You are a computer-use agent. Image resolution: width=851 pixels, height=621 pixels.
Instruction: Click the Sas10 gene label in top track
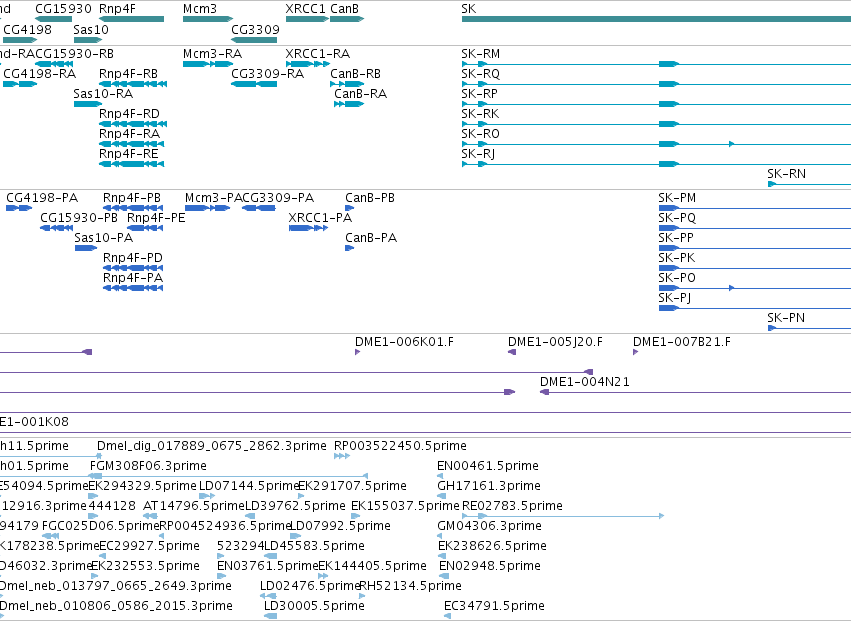click(91, 29)
